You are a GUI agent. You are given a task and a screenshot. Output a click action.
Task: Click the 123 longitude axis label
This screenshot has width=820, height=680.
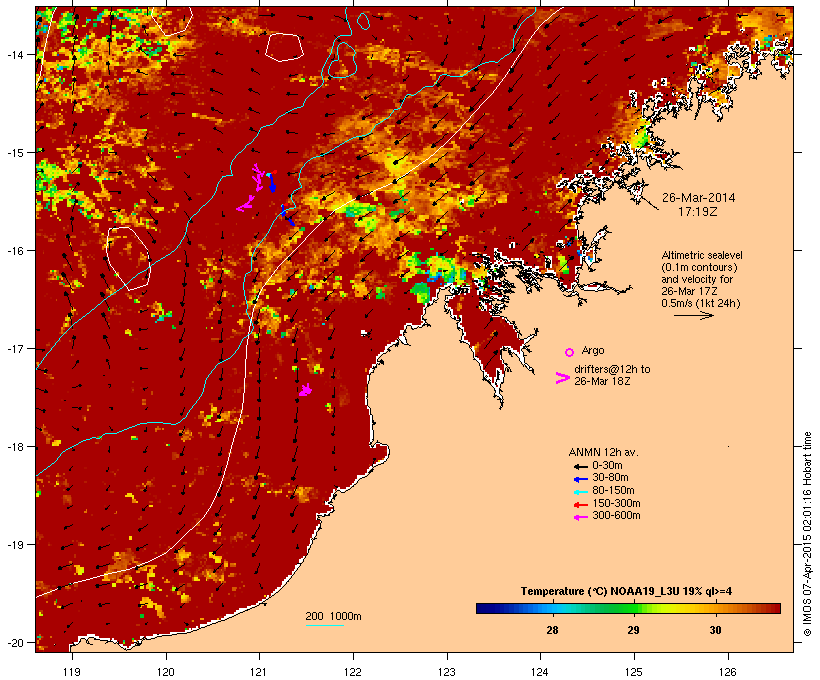[x=447, y=672]
